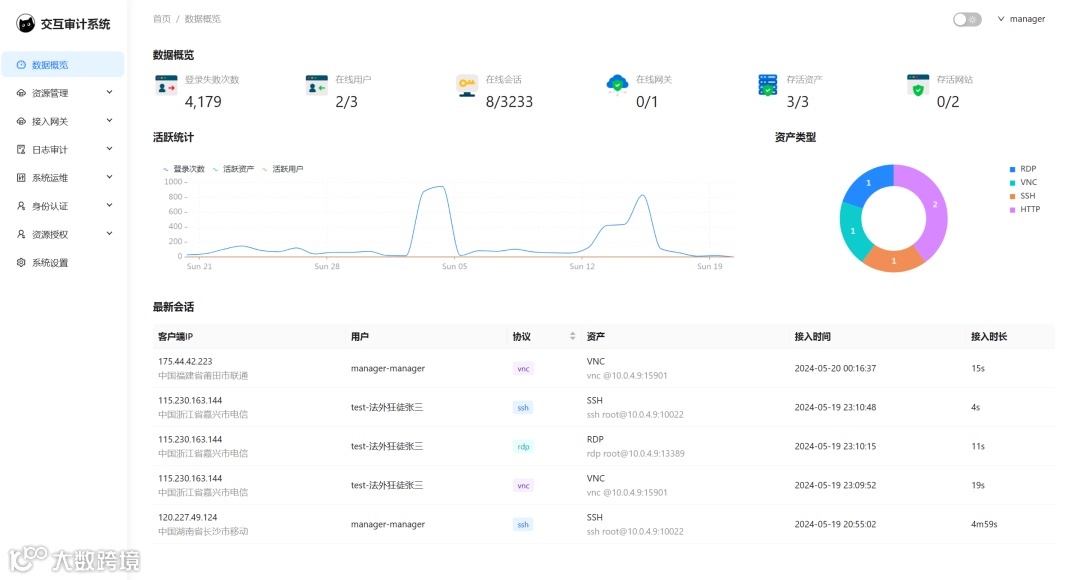
Task: Click the sort icon in 协议 column
Action: [572, 336]
